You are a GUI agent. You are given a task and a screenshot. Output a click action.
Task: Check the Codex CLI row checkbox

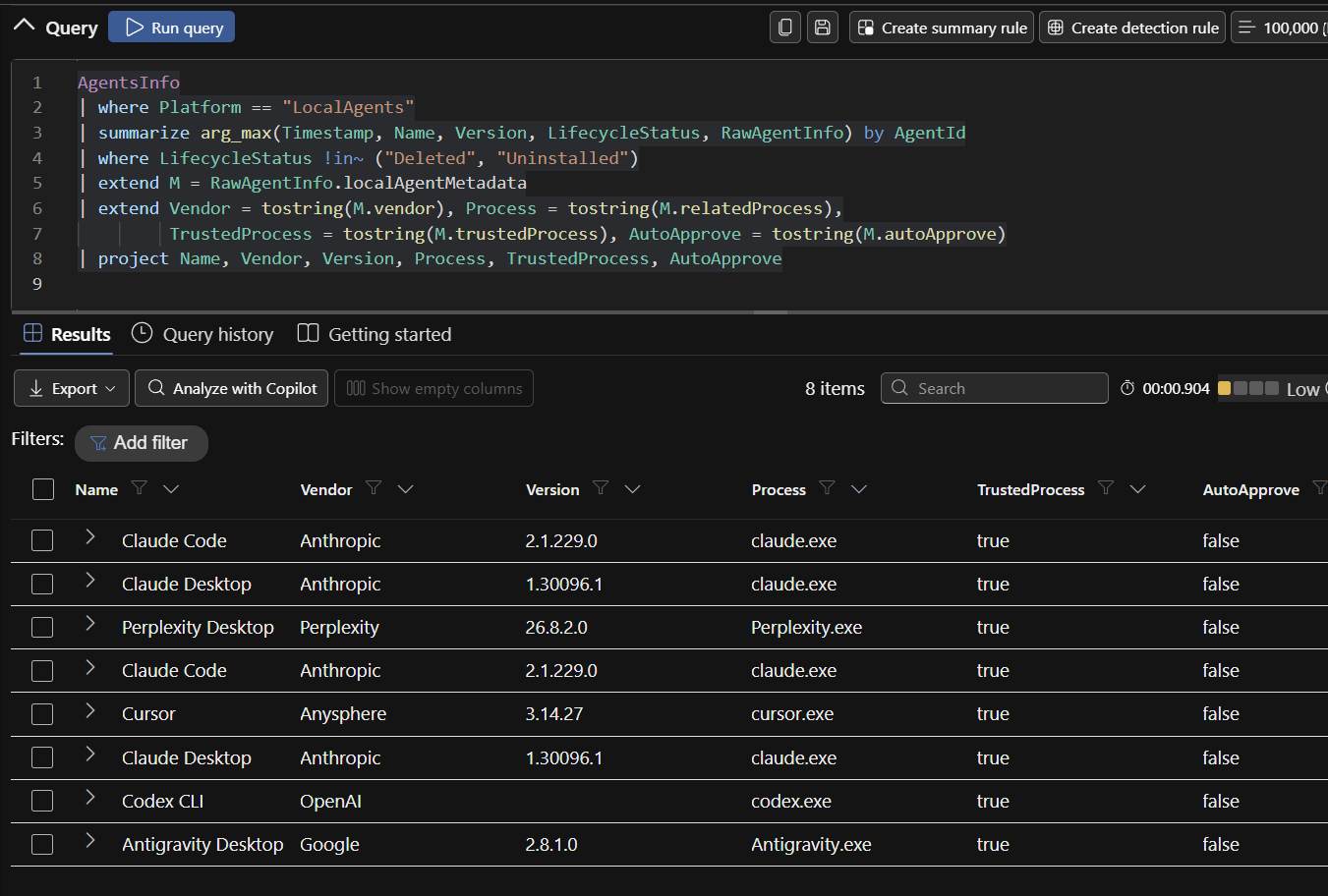[x=42, y=801]
